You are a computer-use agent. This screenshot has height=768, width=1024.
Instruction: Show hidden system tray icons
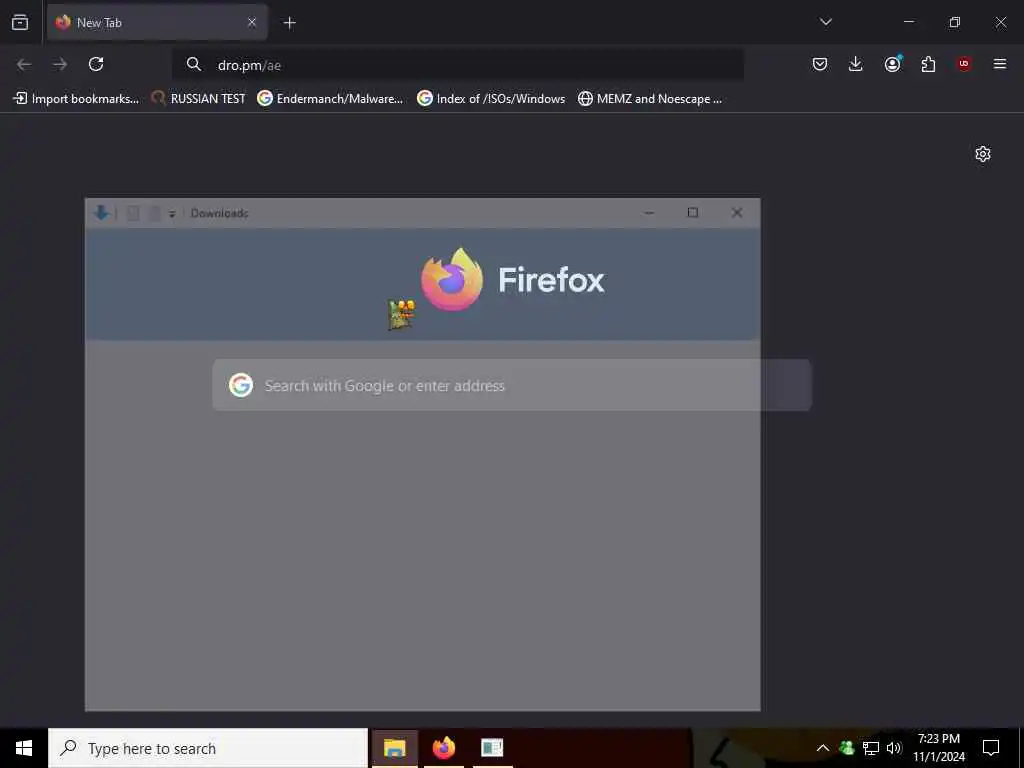(x=823, y=748)
